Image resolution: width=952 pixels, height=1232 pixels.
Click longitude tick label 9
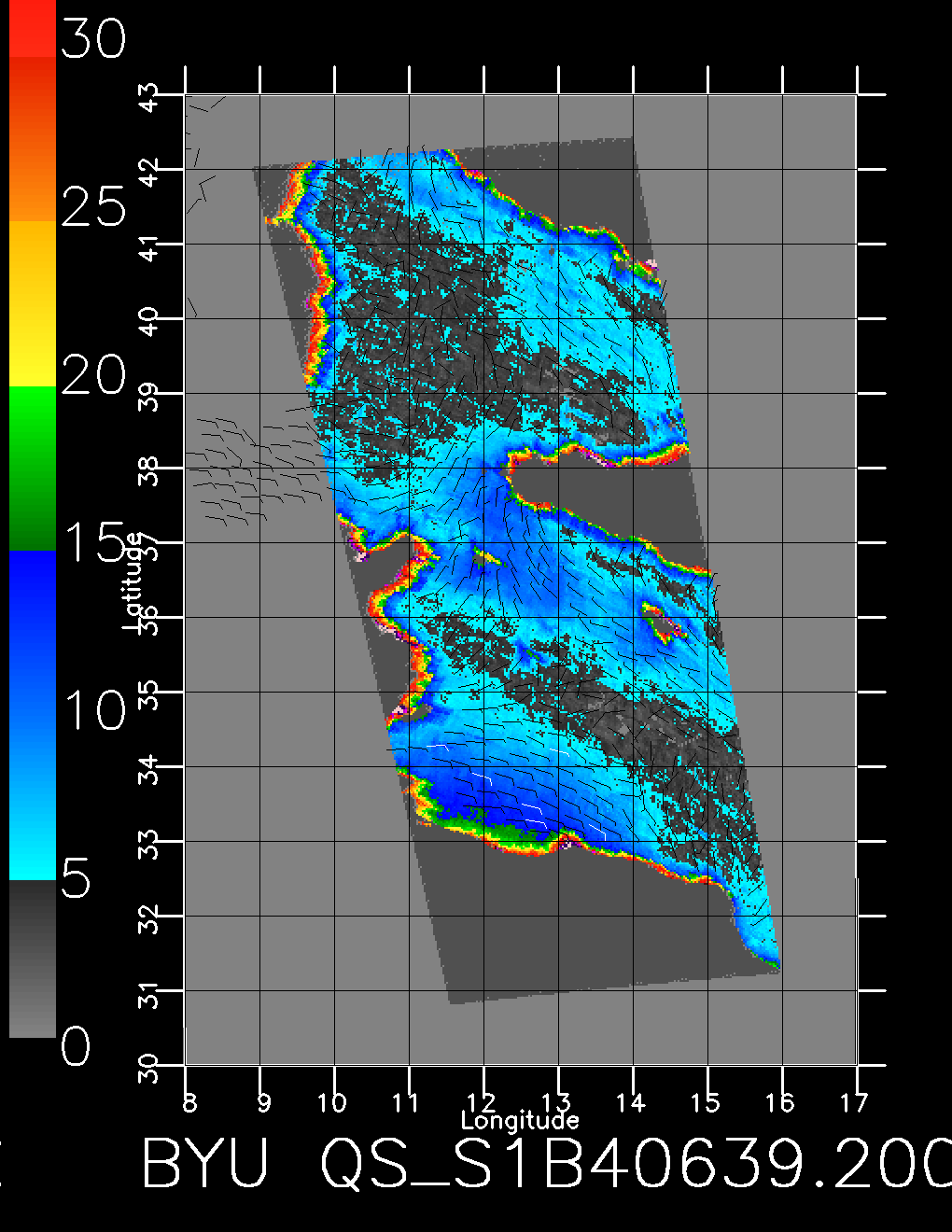pos(264,1103)
